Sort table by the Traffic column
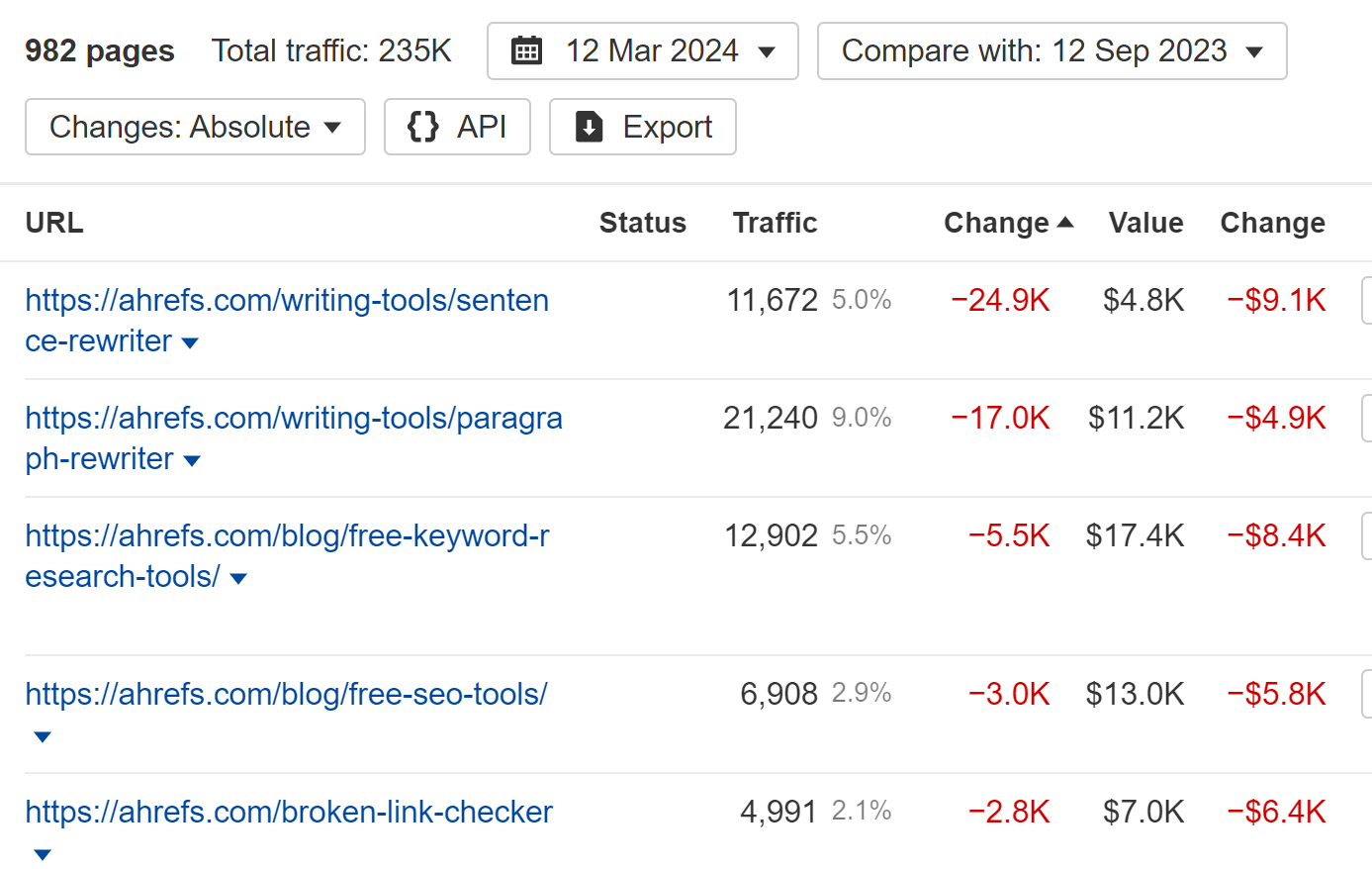Image resolution: width=1372 pixels, height=869 pixels. [775, 222]
